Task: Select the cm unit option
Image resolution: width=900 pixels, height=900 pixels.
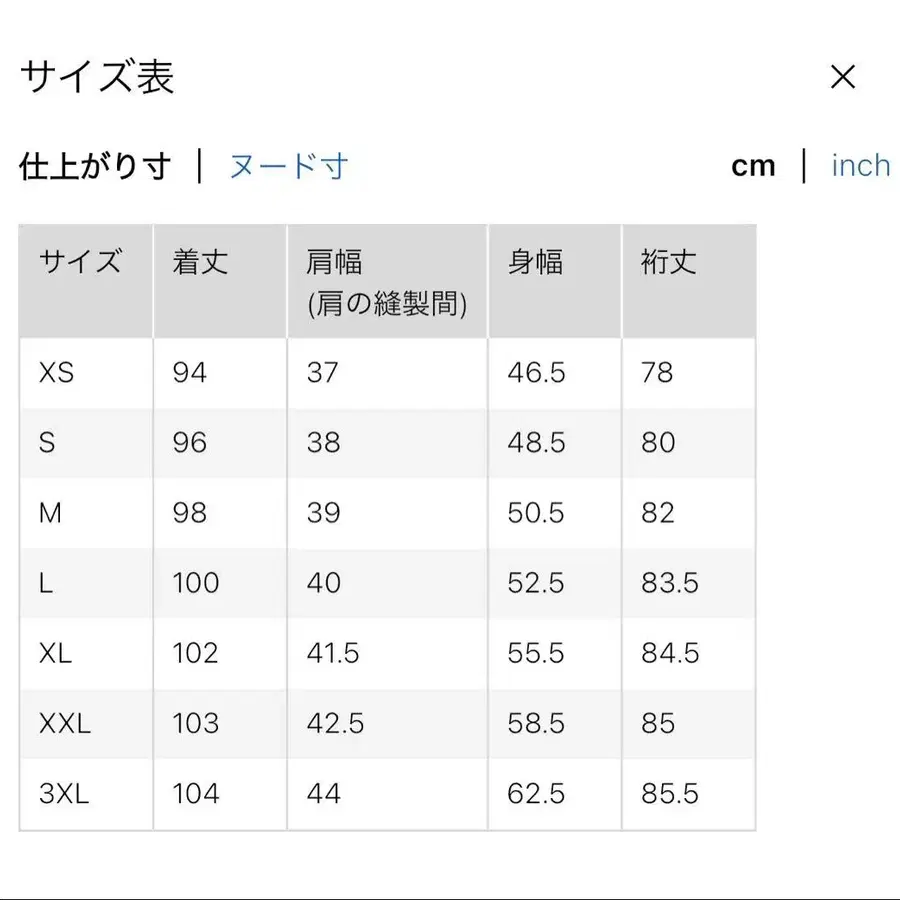Action: [x=754, y=165]
